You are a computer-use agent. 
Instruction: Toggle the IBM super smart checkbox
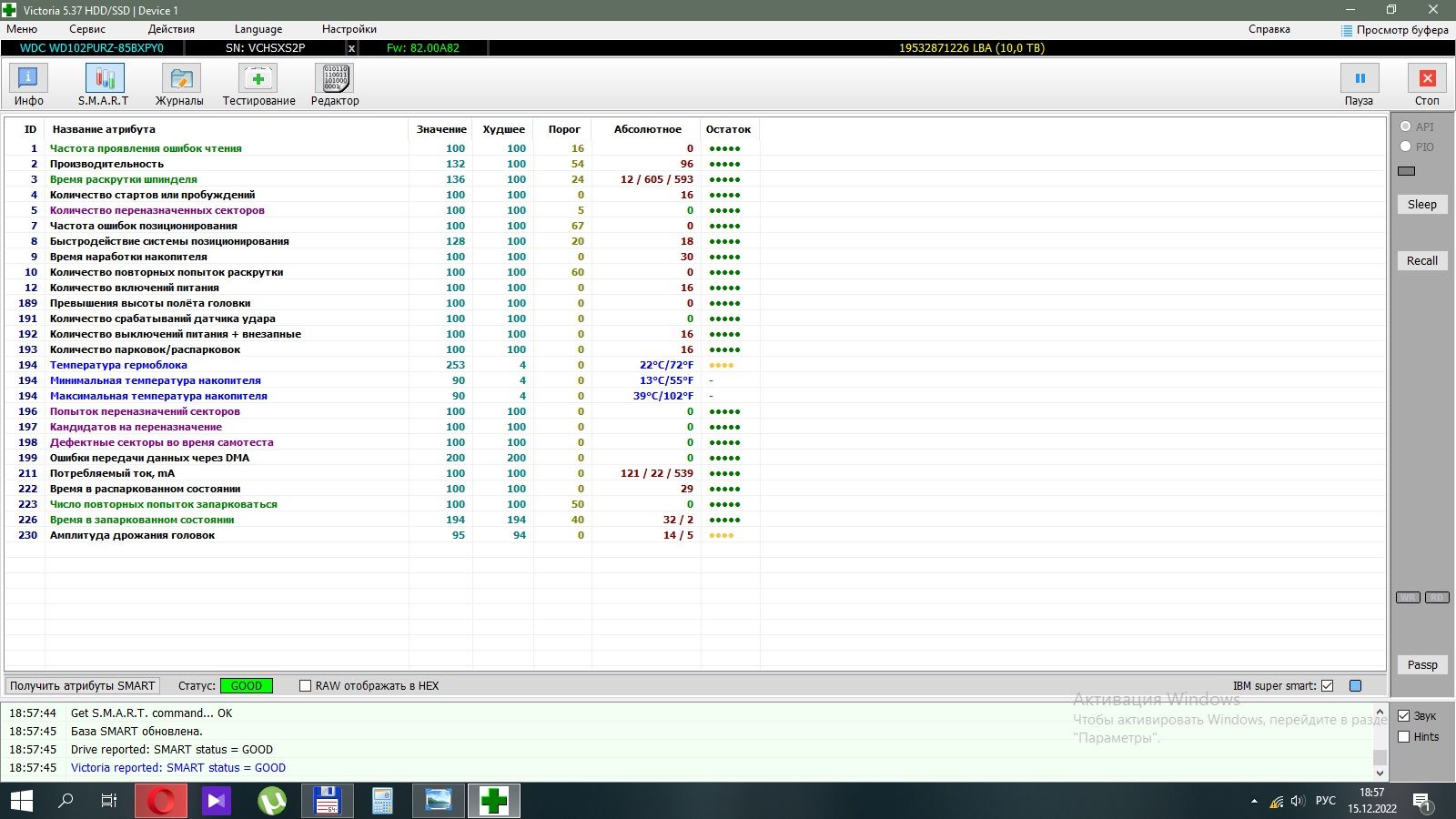pos(1328,686)
